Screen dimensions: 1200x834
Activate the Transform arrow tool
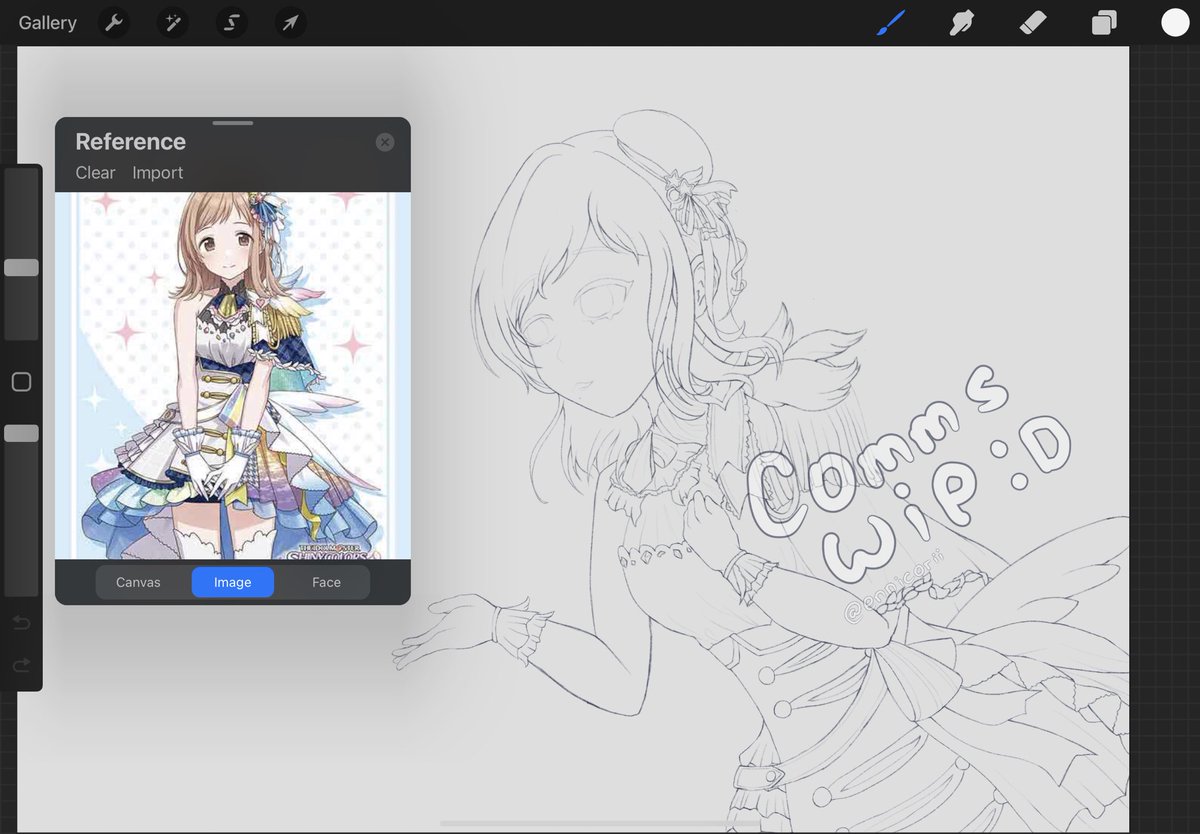pyautogui.click(x=290, y=23)
